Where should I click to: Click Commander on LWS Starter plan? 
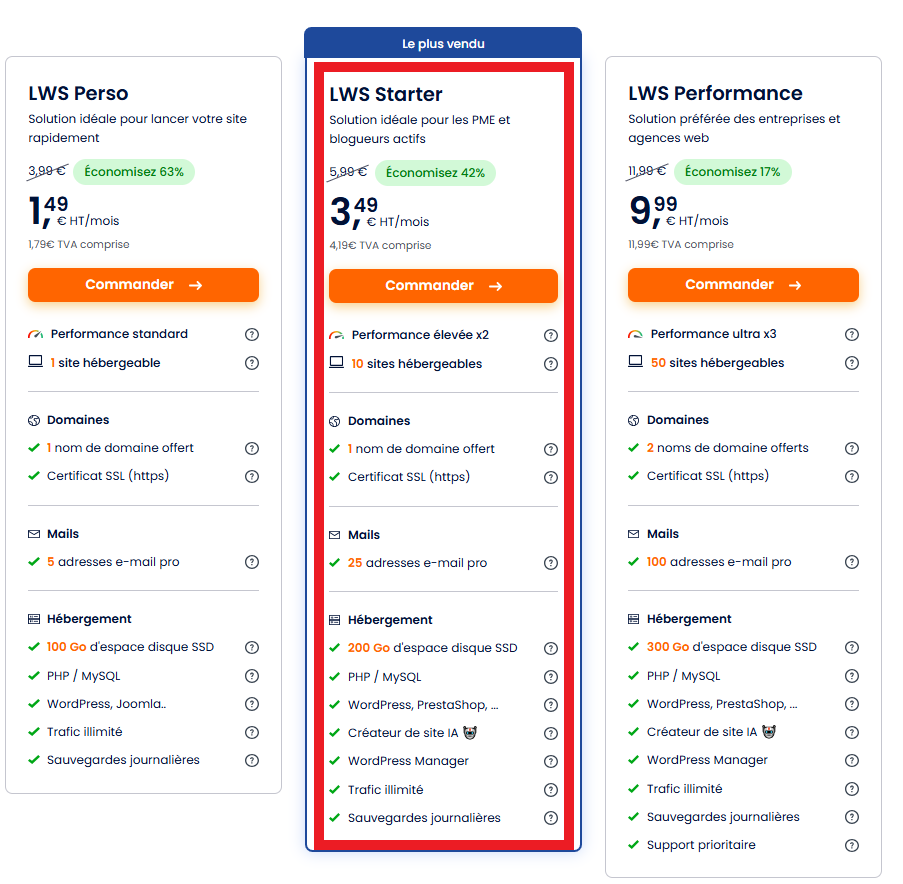point(443,286)
